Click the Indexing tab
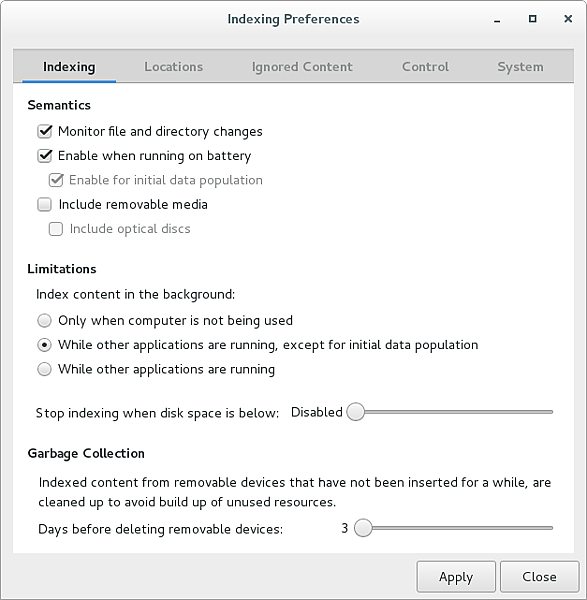587x600 pixels. coord(69,67)
